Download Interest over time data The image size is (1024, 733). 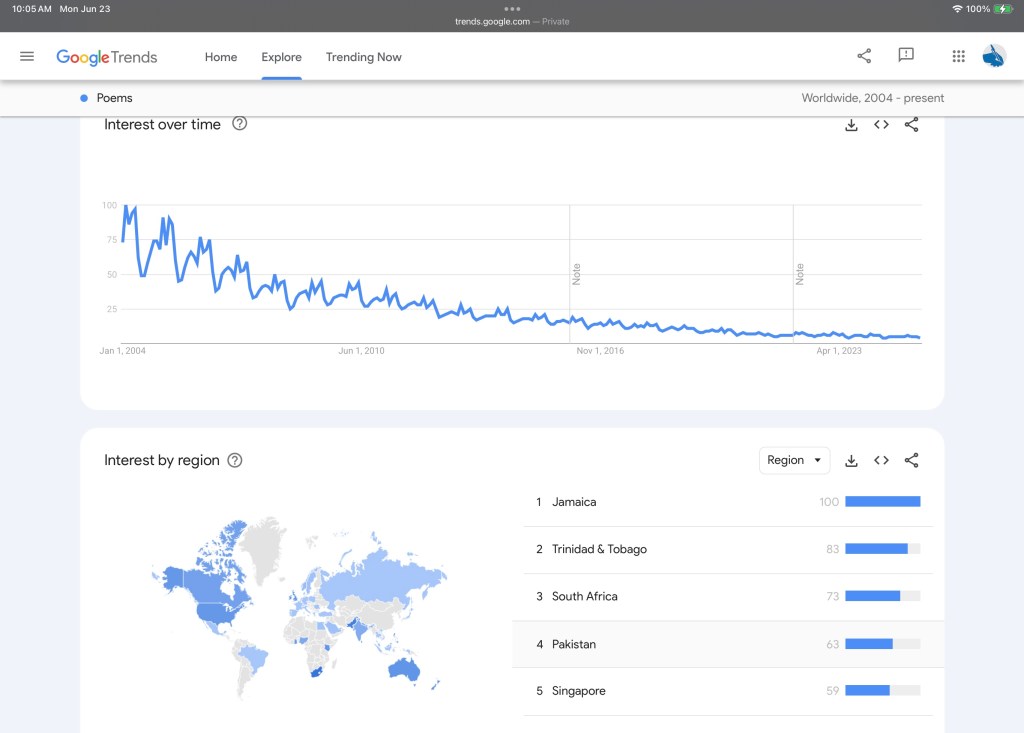pos(851,125)
